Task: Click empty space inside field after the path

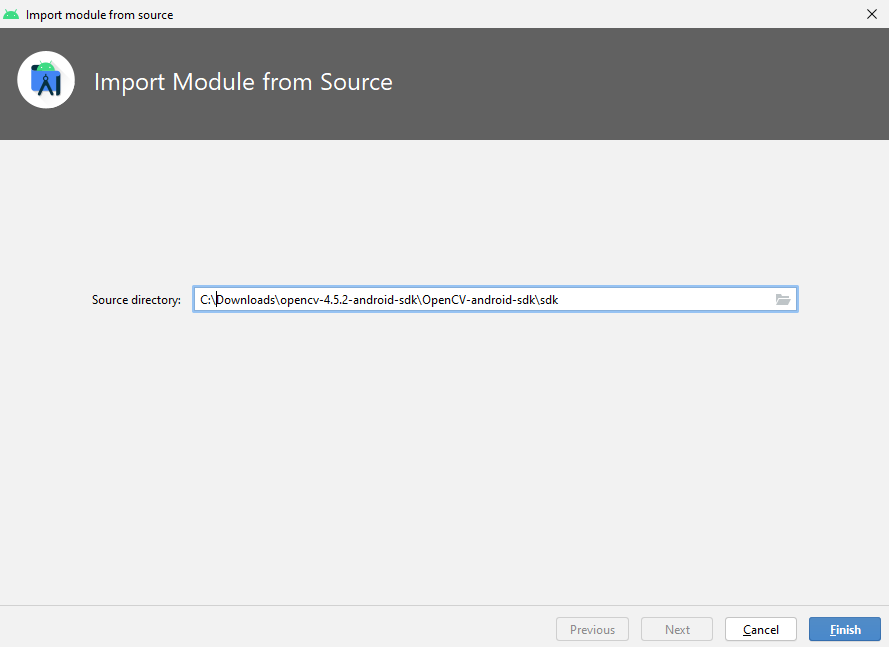Action: [663, 299]
